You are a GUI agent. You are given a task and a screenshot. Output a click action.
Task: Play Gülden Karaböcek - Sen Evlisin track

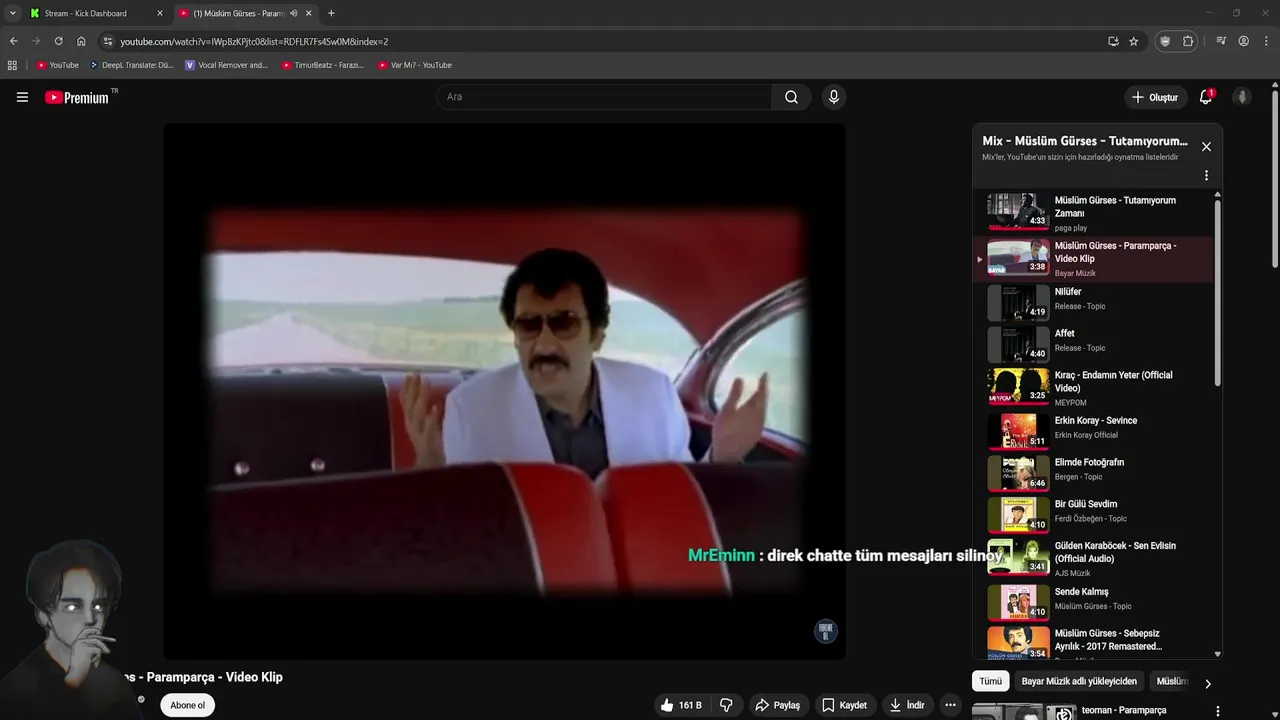point(1095,557)
